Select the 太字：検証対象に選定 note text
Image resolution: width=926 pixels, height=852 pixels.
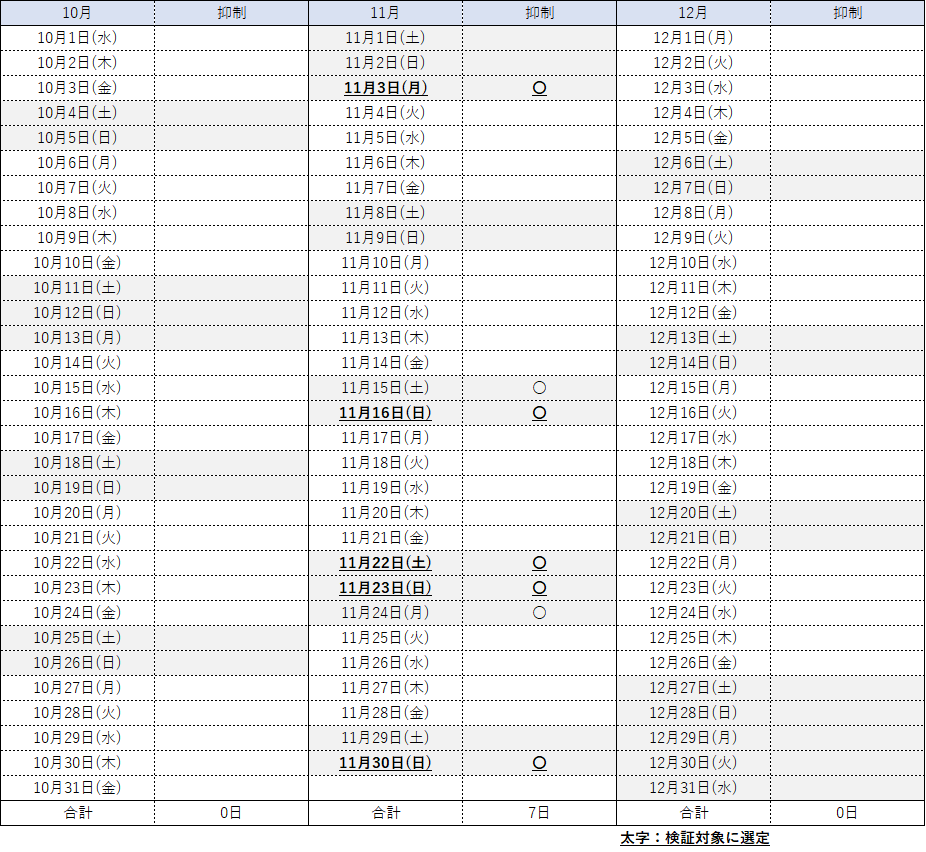[x=694, y=838]
